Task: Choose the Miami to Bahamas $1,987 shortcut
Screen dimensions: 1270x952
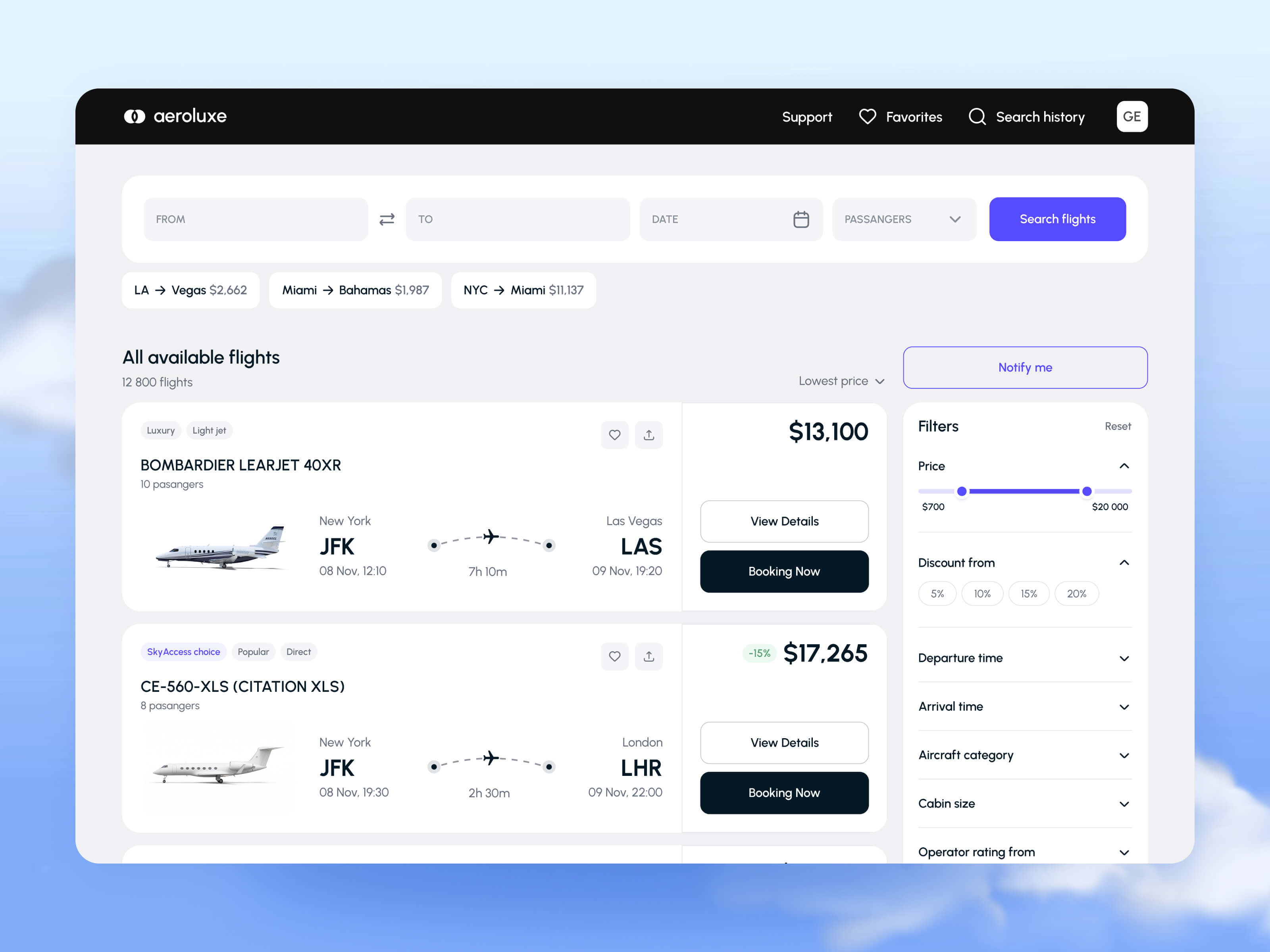Action: pyautogui.click(x=355, y=290)
